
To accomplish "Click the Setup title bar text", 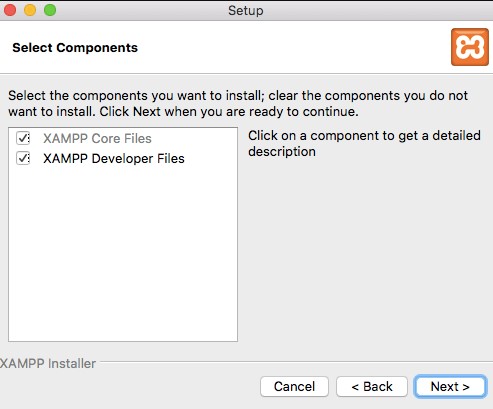I will click(x=246, y=10).
